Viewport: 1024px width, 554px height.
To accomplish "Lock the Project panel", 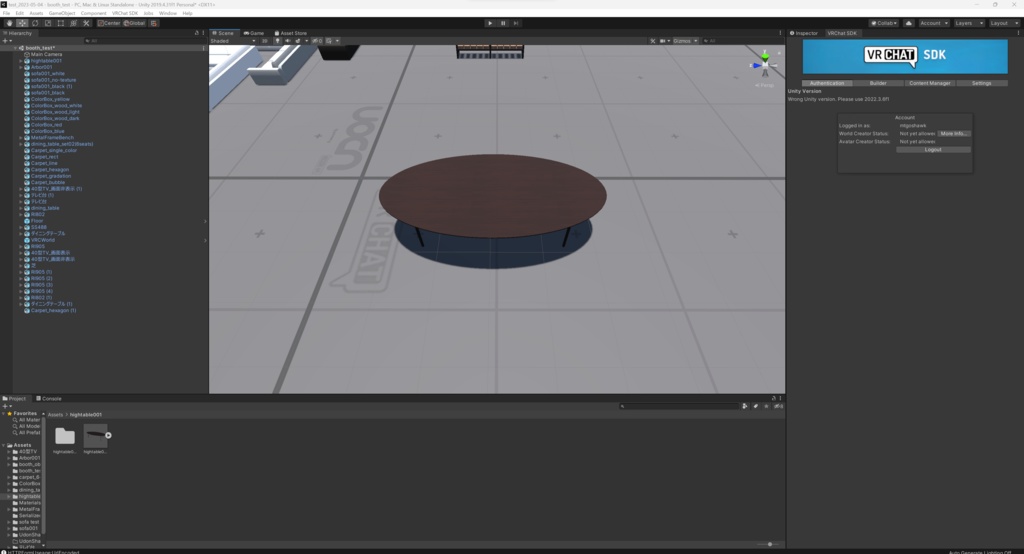I will [774, 398].
